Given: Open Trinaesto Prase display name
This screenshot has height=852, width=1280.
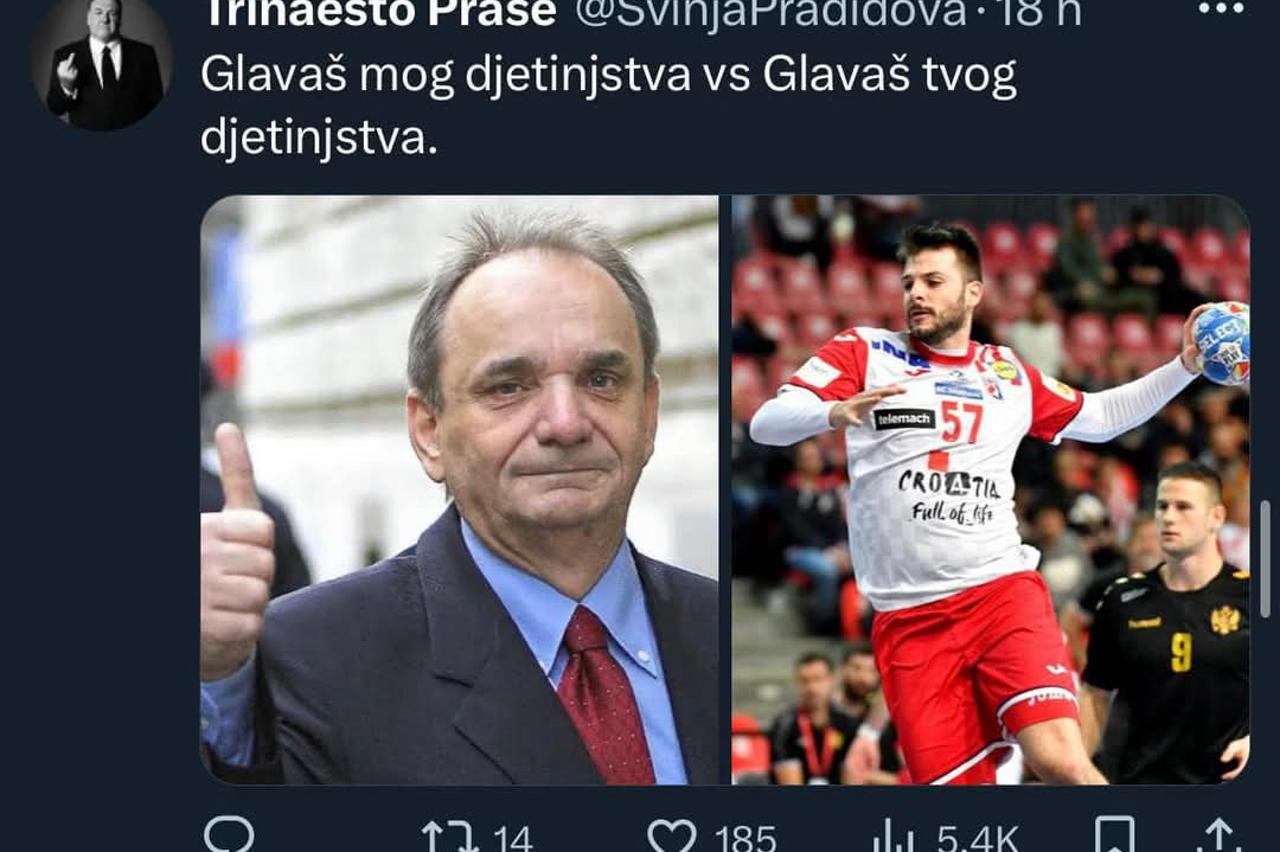Looking at the screenshot, I should tap(379, 13).
